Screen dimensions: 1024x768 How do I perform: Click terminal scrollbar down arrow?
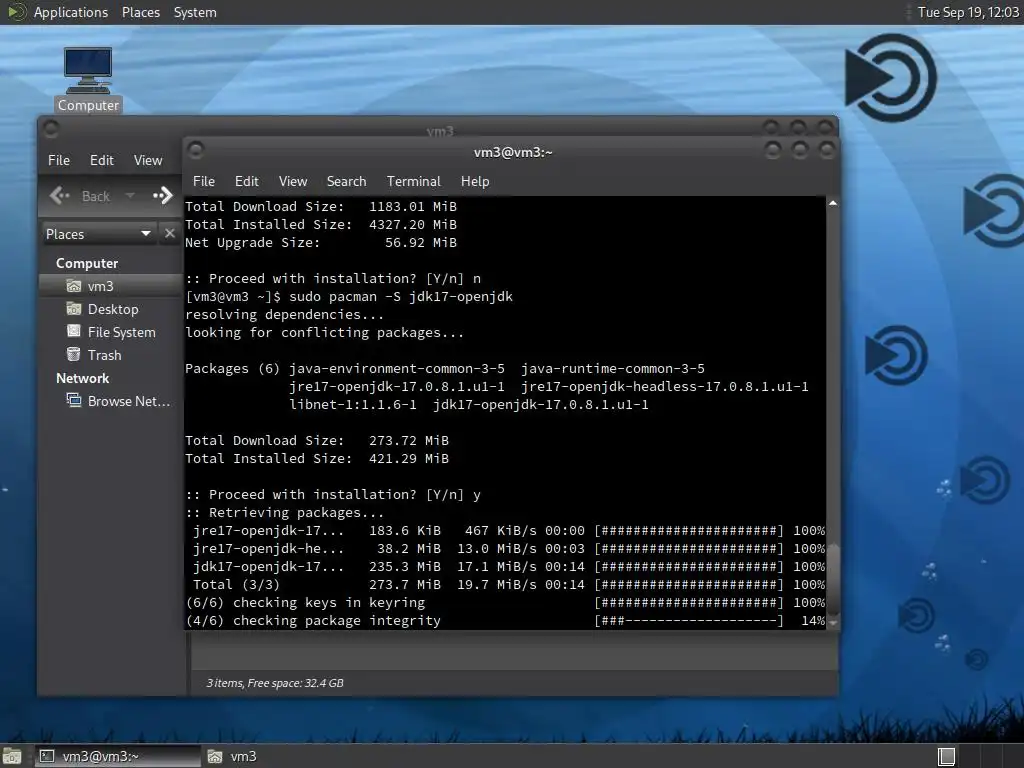(x=833, y=623)
